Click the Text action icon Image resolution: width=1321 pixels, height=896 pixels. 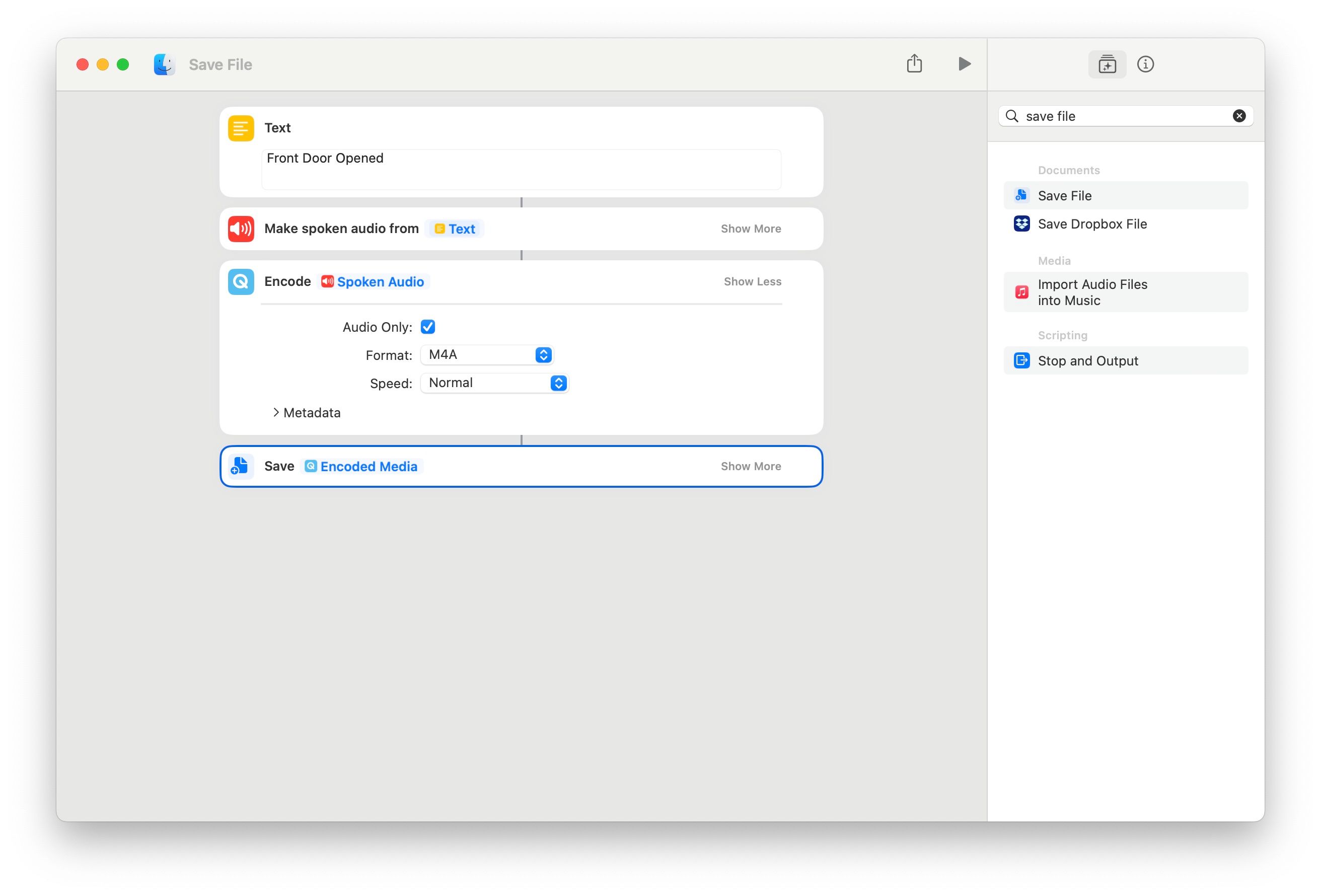[241, 128]
